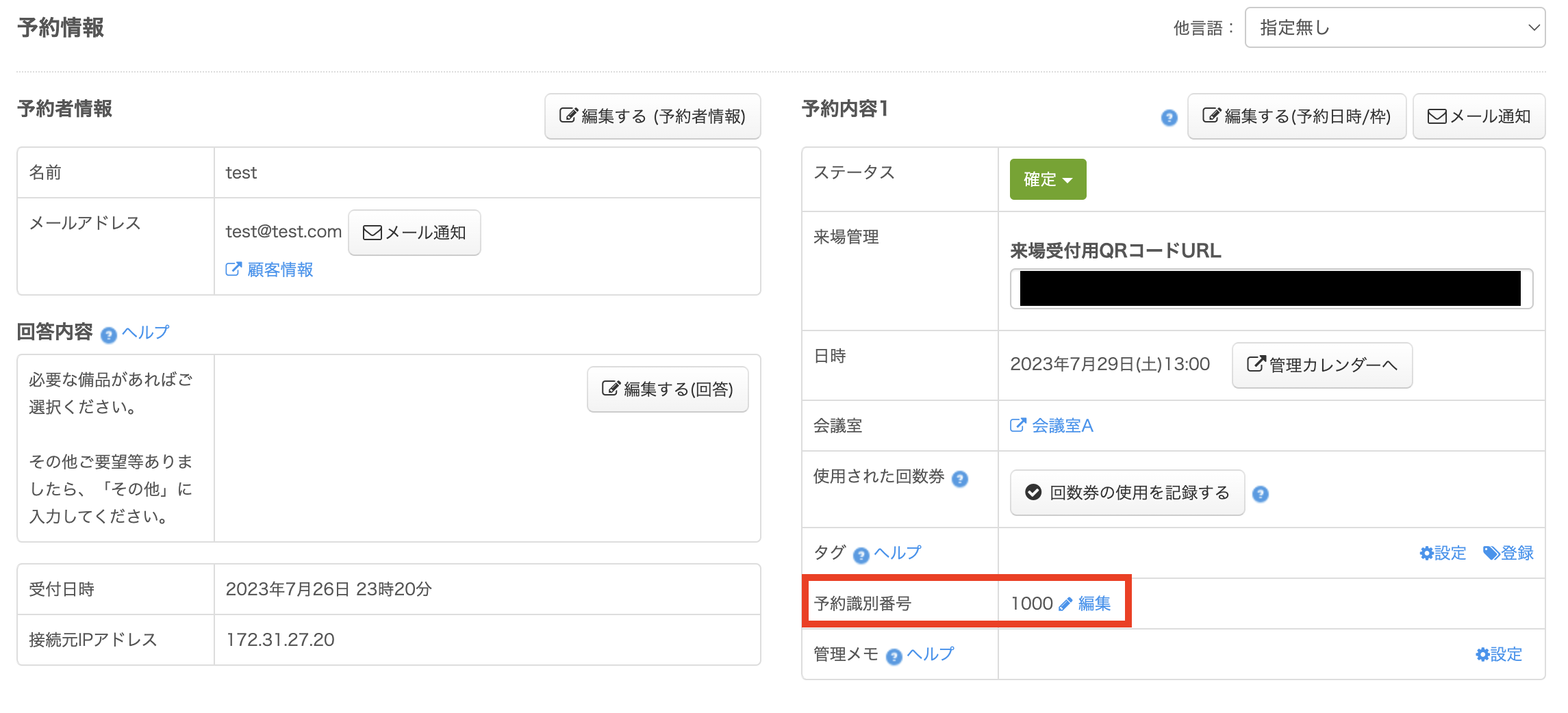This screenshot has width=1568, height=713.
Task: Expand the 確定 status dropdown
Action: [x=1048, y=179]
